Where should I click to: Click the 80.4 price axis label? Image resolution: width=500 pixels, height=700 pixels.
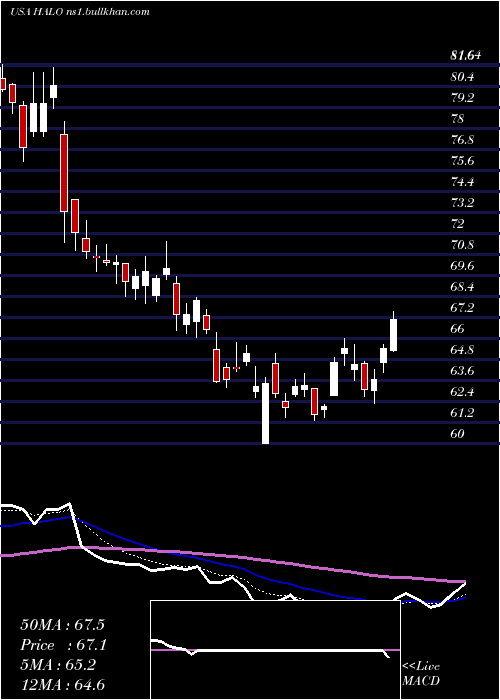462,77
